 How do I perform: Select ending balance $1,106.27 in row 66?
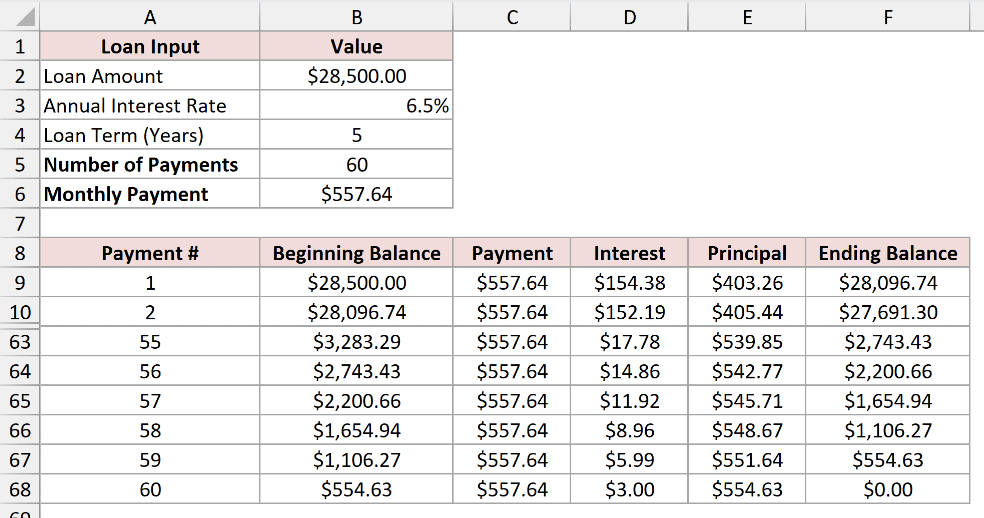point(887,430)
